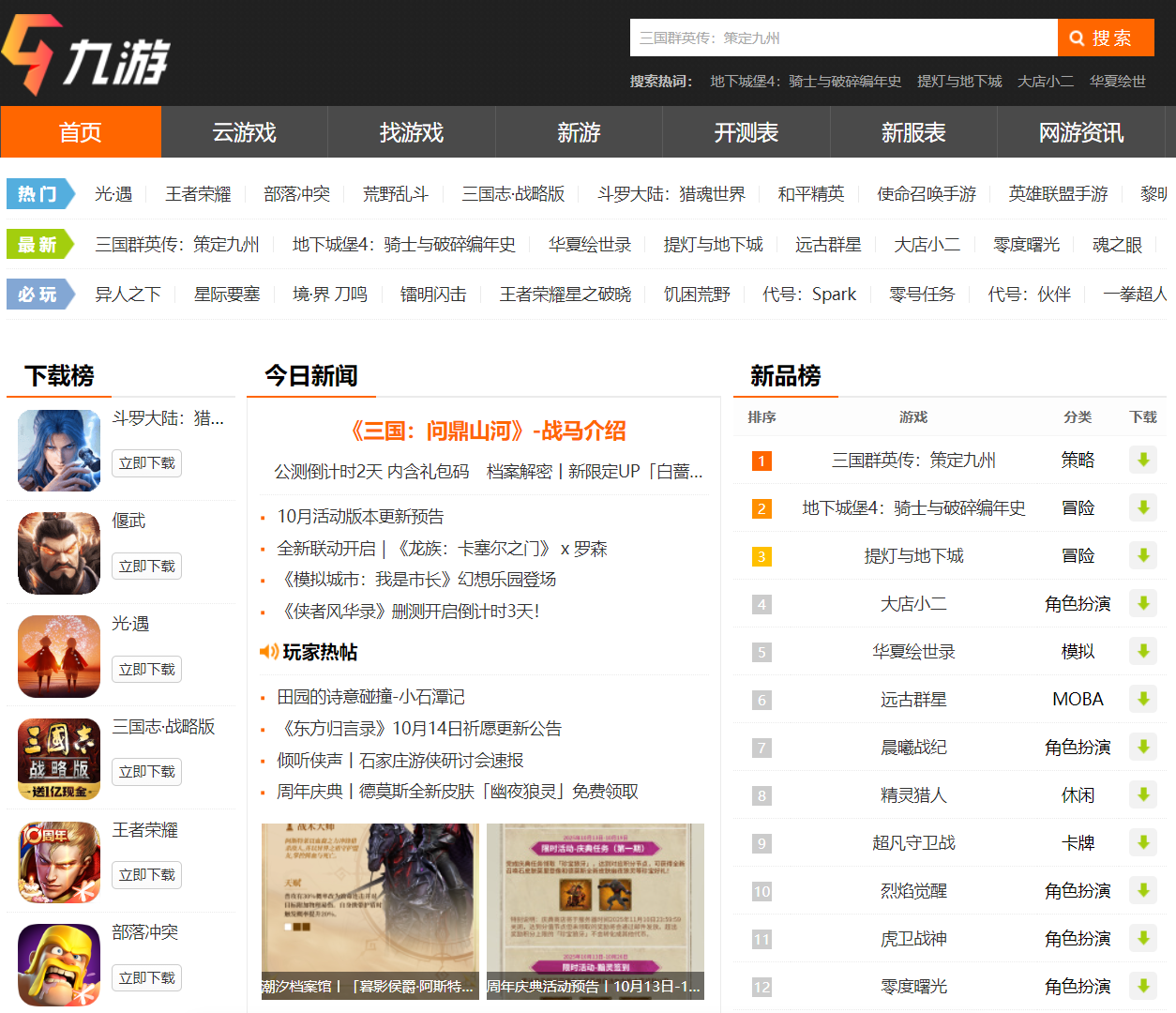This screenshot has width=1176, height=1013.
Task: Click hot search term 大店小二
Action: coord(1045,81)
